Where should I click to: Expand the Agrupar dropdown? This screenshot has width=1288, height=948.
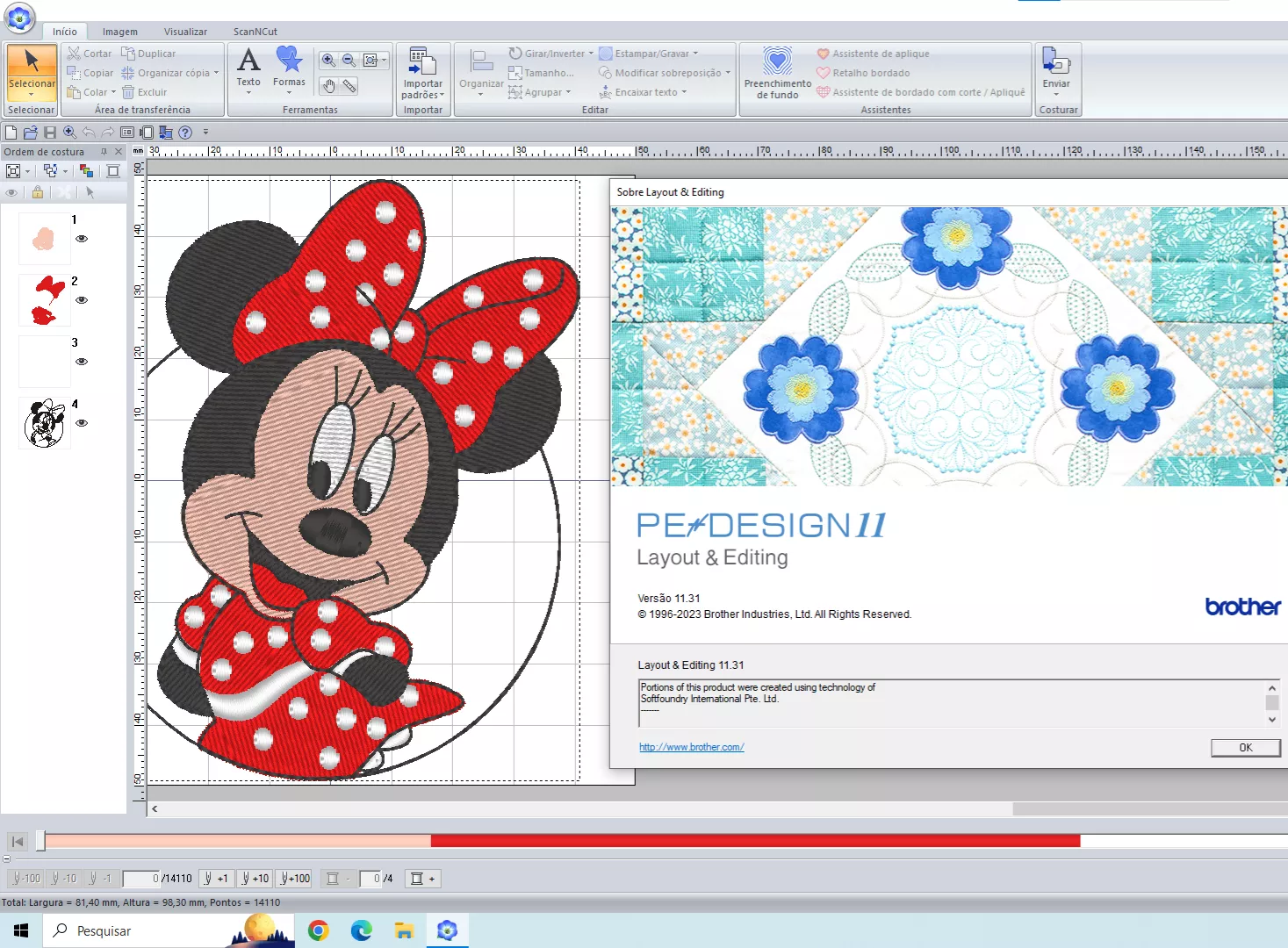click(568, 92)
